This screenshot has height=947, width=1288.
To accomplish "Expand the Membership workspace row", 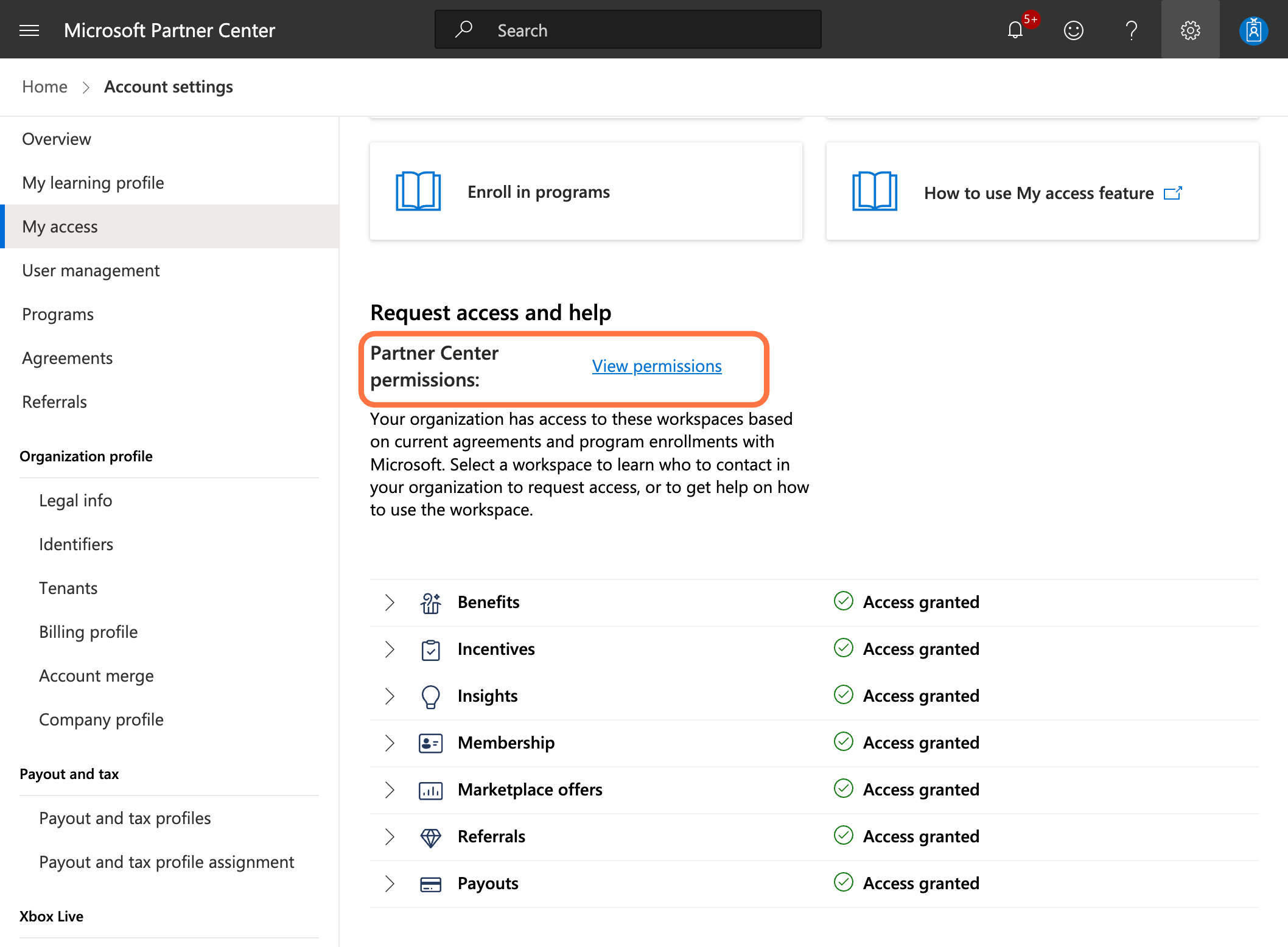I will (x=390, y=743).
